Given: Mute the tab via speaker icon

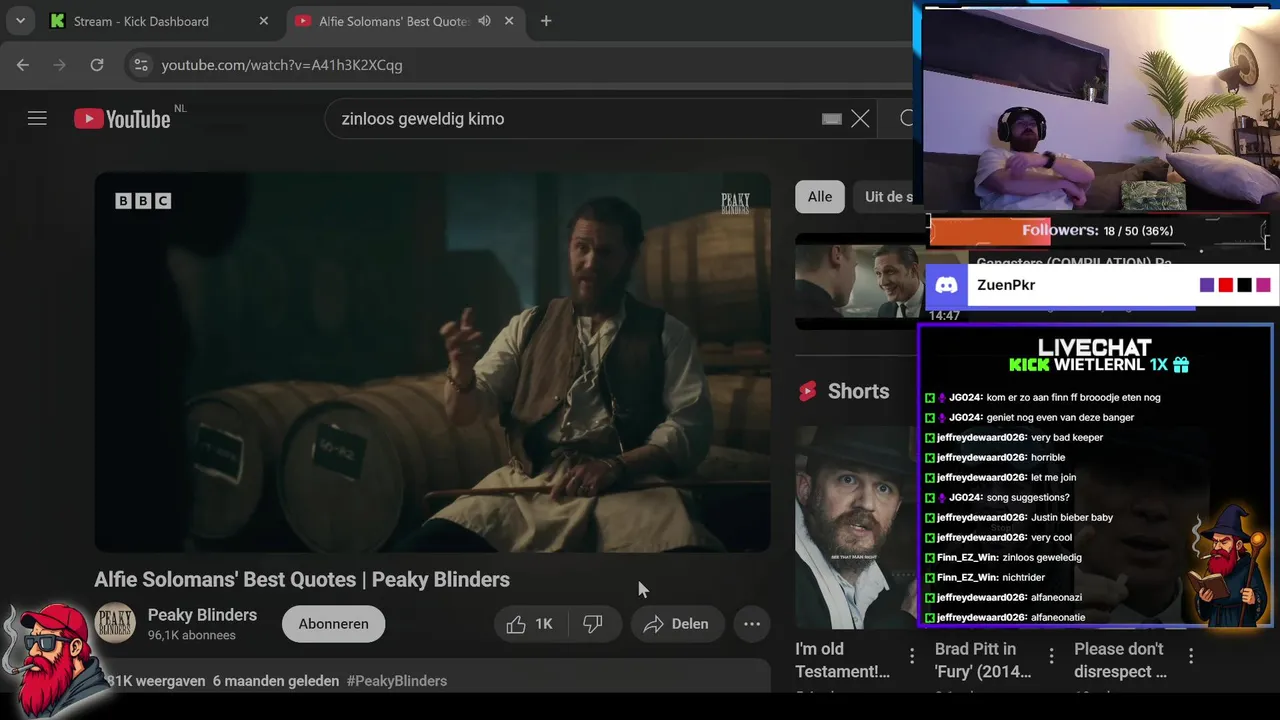Looking at the screenshot, I should click(x=485, y=21).
